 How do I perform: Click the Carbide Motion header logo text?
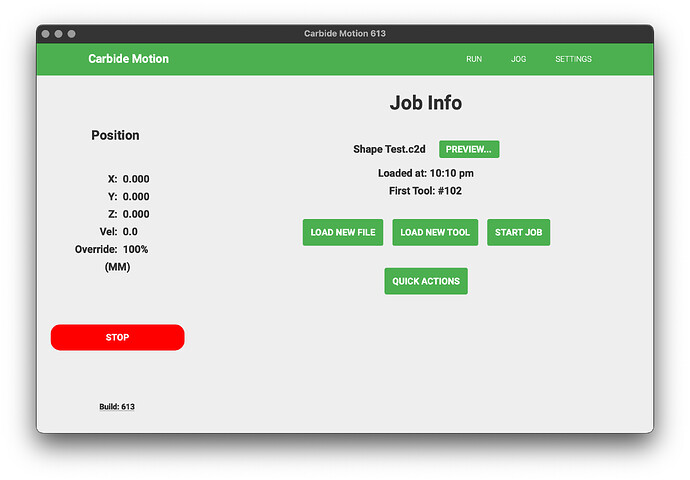(128, 59)
